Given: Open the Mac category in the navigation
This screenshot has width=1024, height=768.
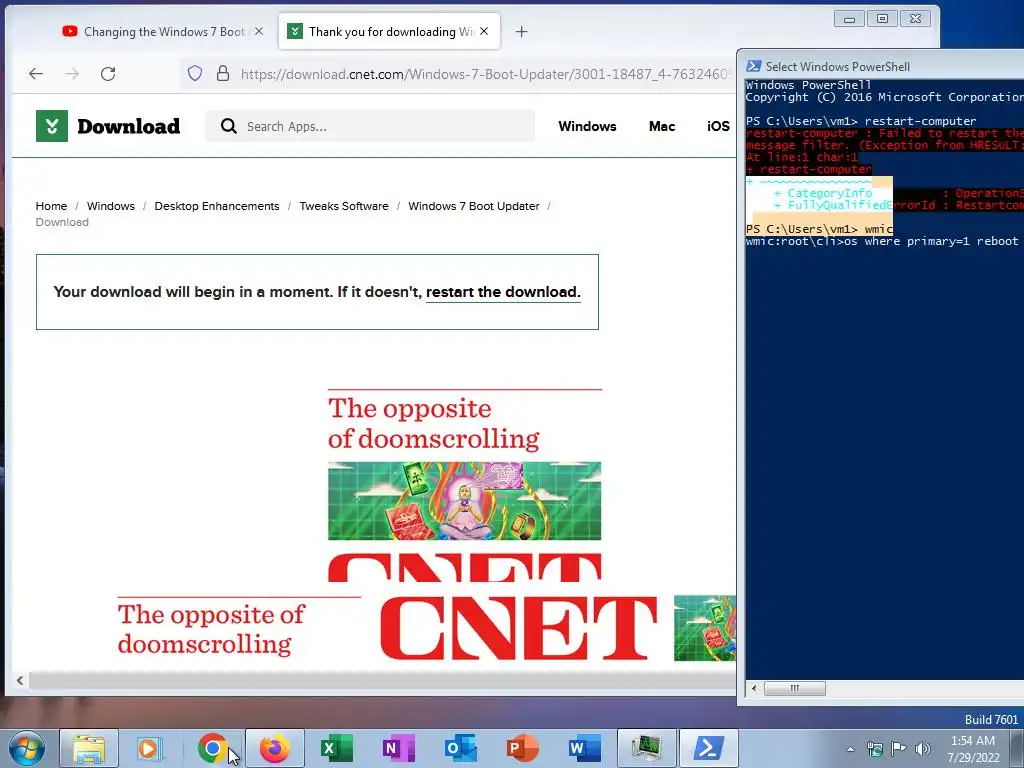Looking at the screenshot, I should coord(662,126).
